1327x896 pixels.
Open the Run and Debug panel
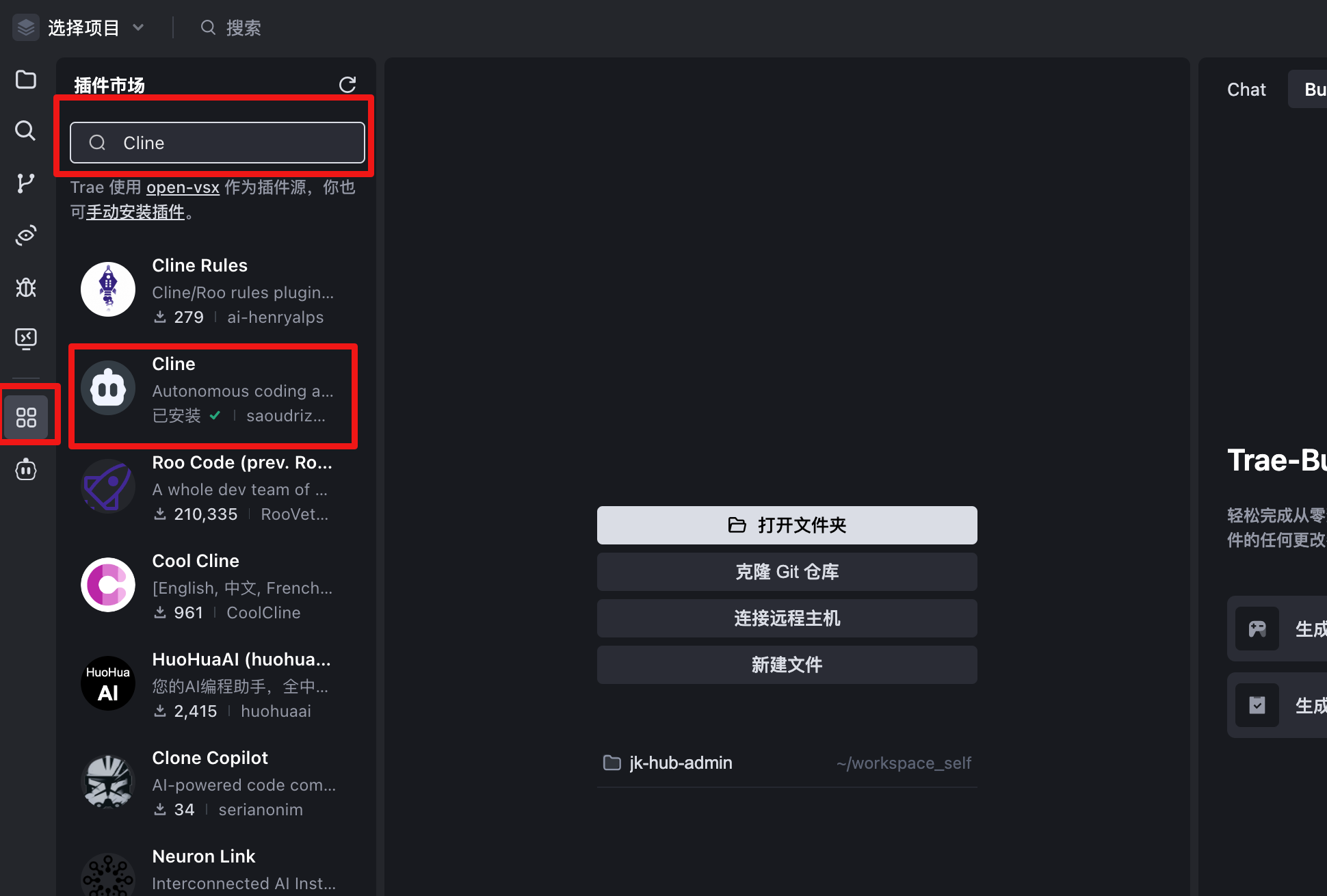[x=25, y=287]
